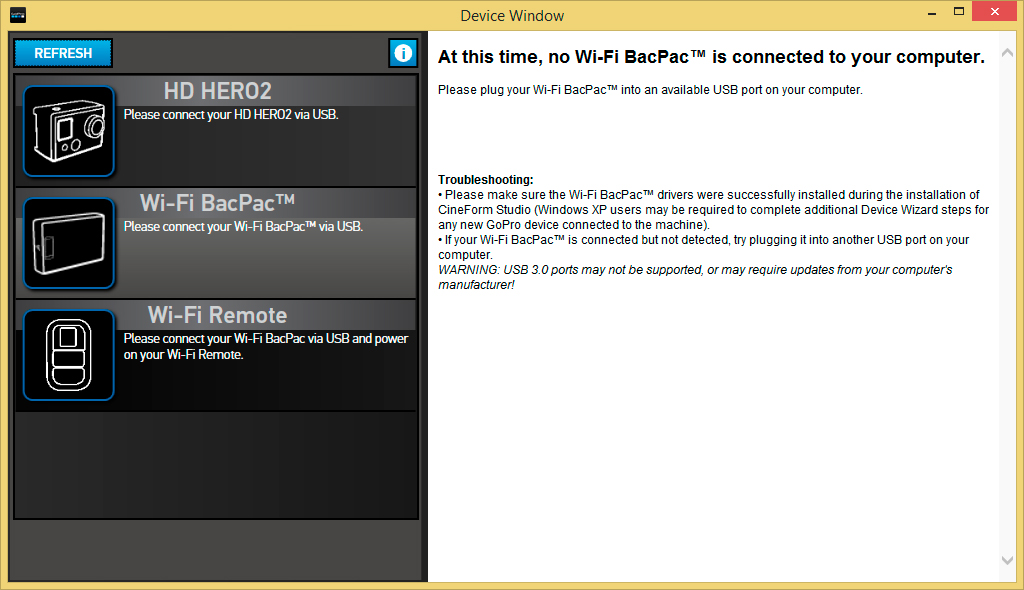Viewport: 1024px width, 590px height.
Task: Click 'Please plug your Wi-Fi BacPac™' instruction line
Action: coord(650,90)
